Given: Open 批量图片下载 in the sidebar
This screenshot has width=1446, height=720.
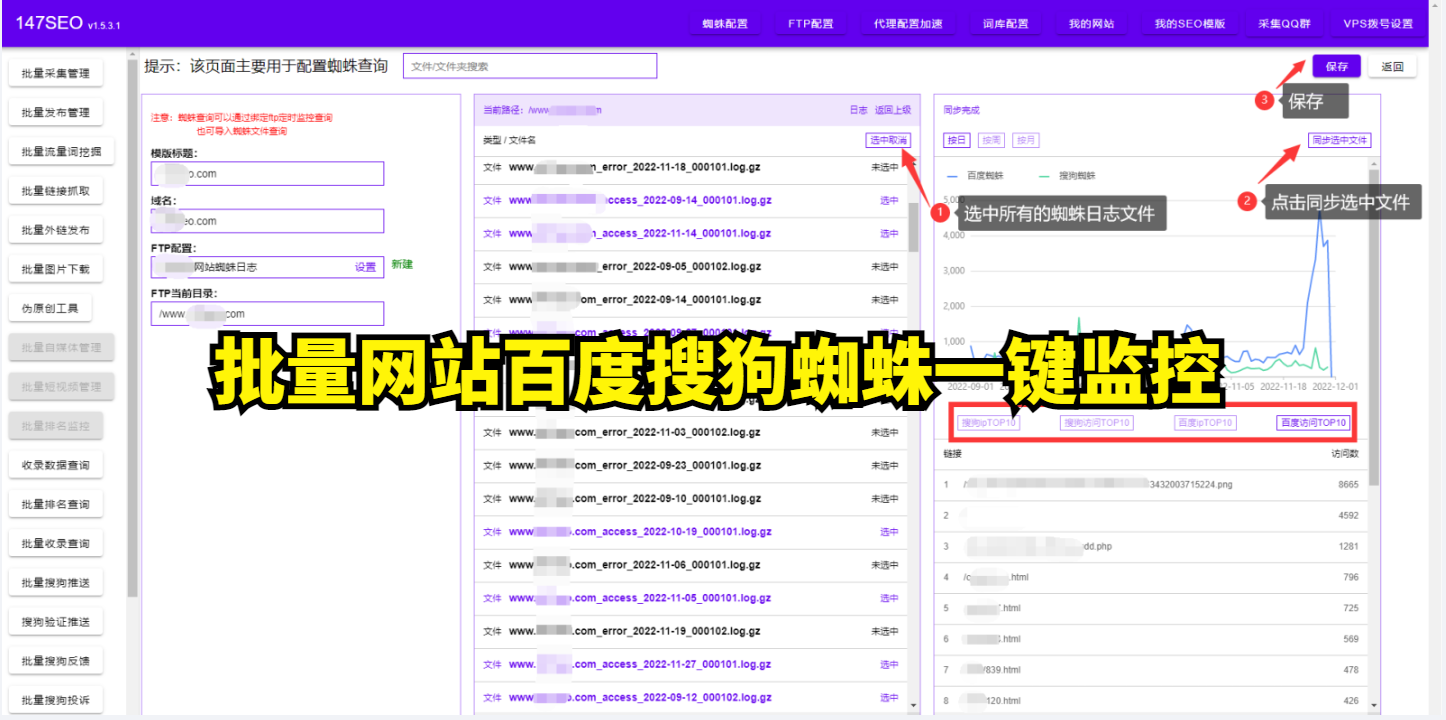Looking at the screenshot, I should [55, 269].
